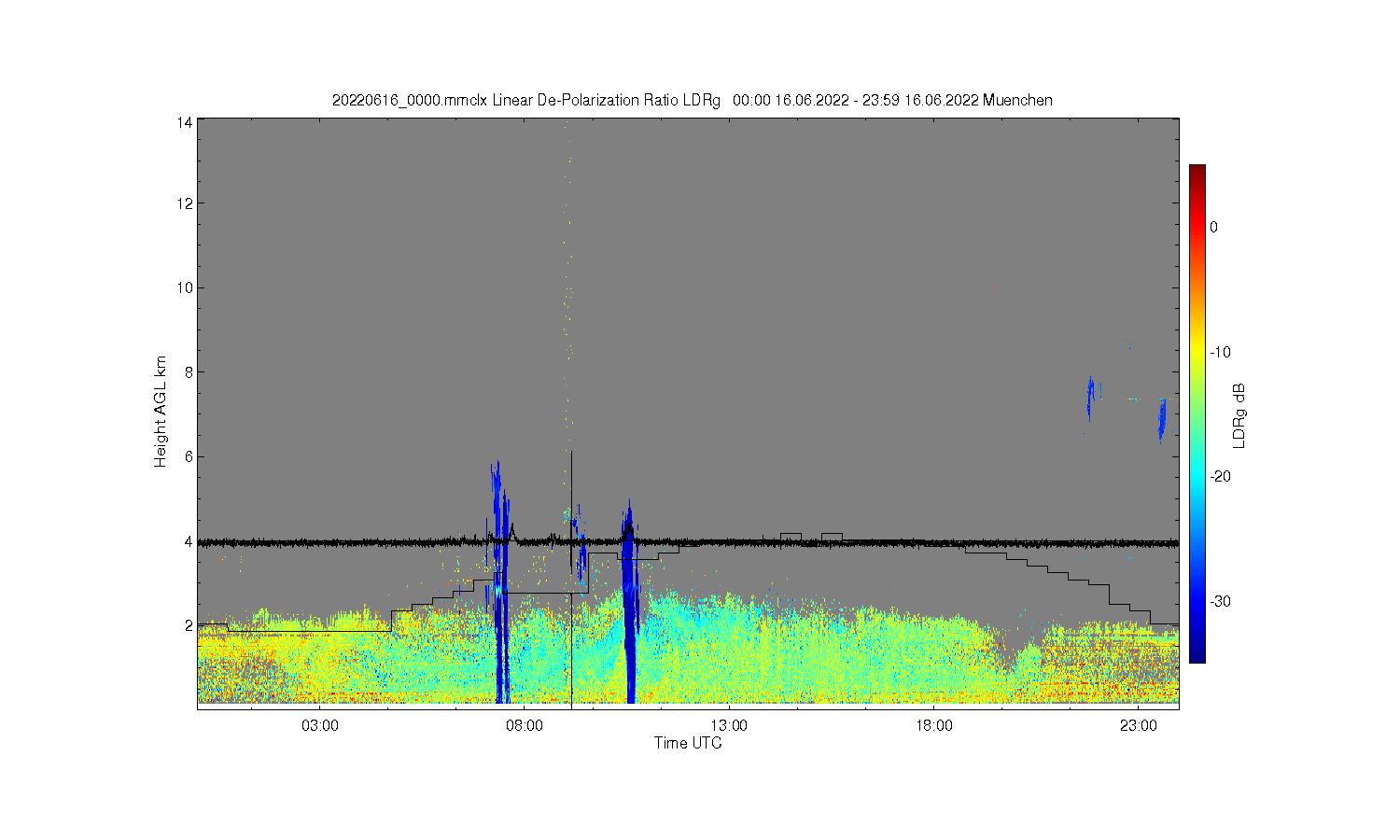Click the 13:00 time tick label

pyautogui.click(x=729, y=726)
